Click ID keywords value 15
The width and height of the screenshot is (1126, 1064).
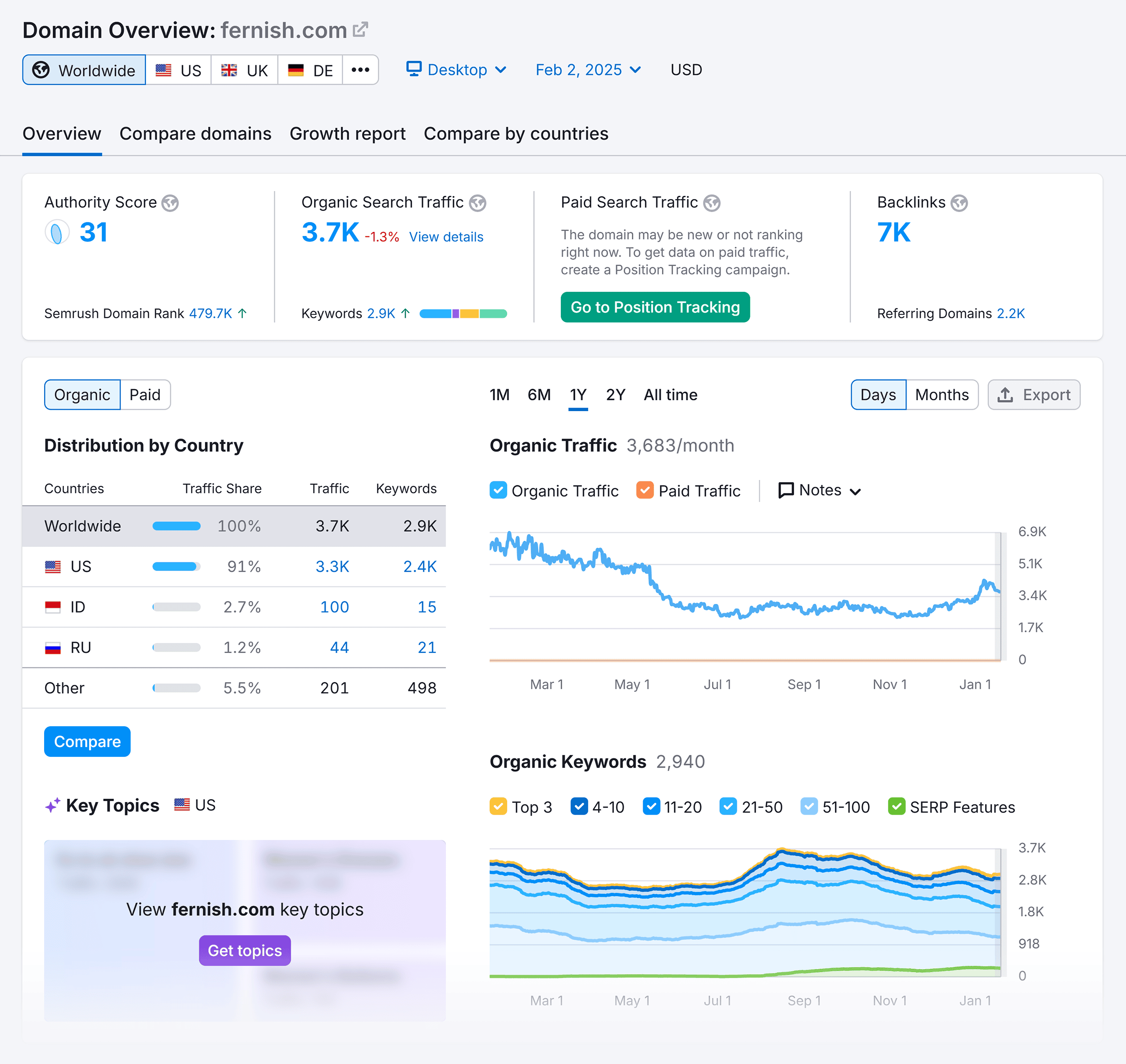[x=427, y=607]
